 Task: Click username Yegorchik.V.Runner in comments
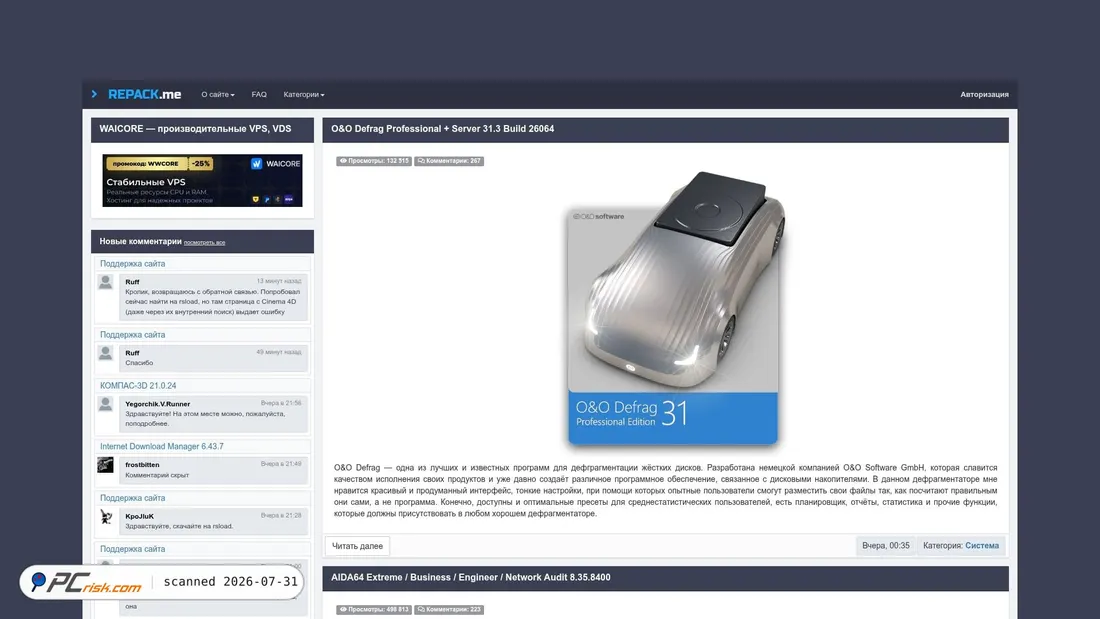click(x=157, y=404)
